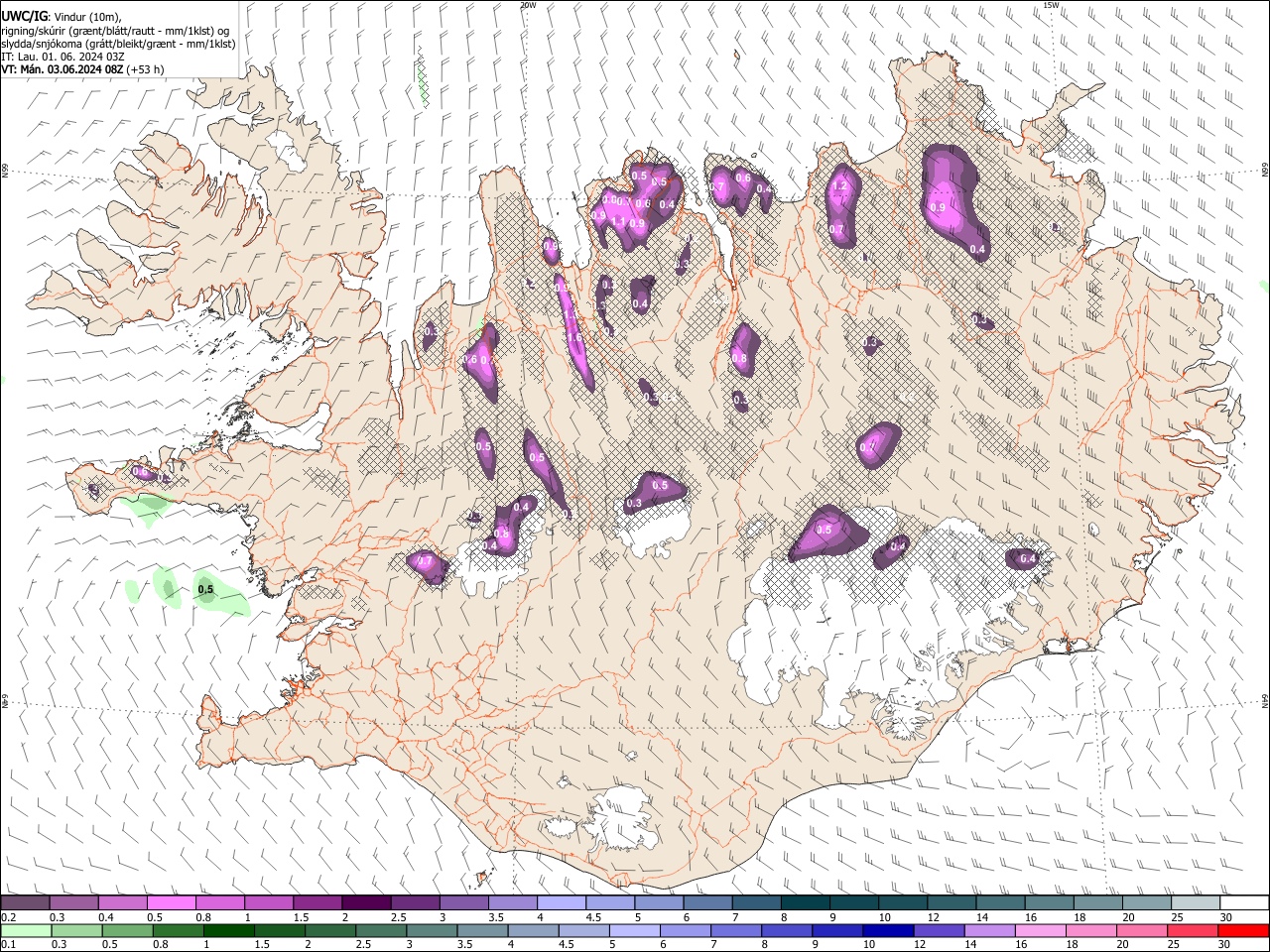
Task: Click the bold UWC/IG title text
Action: 24,16
